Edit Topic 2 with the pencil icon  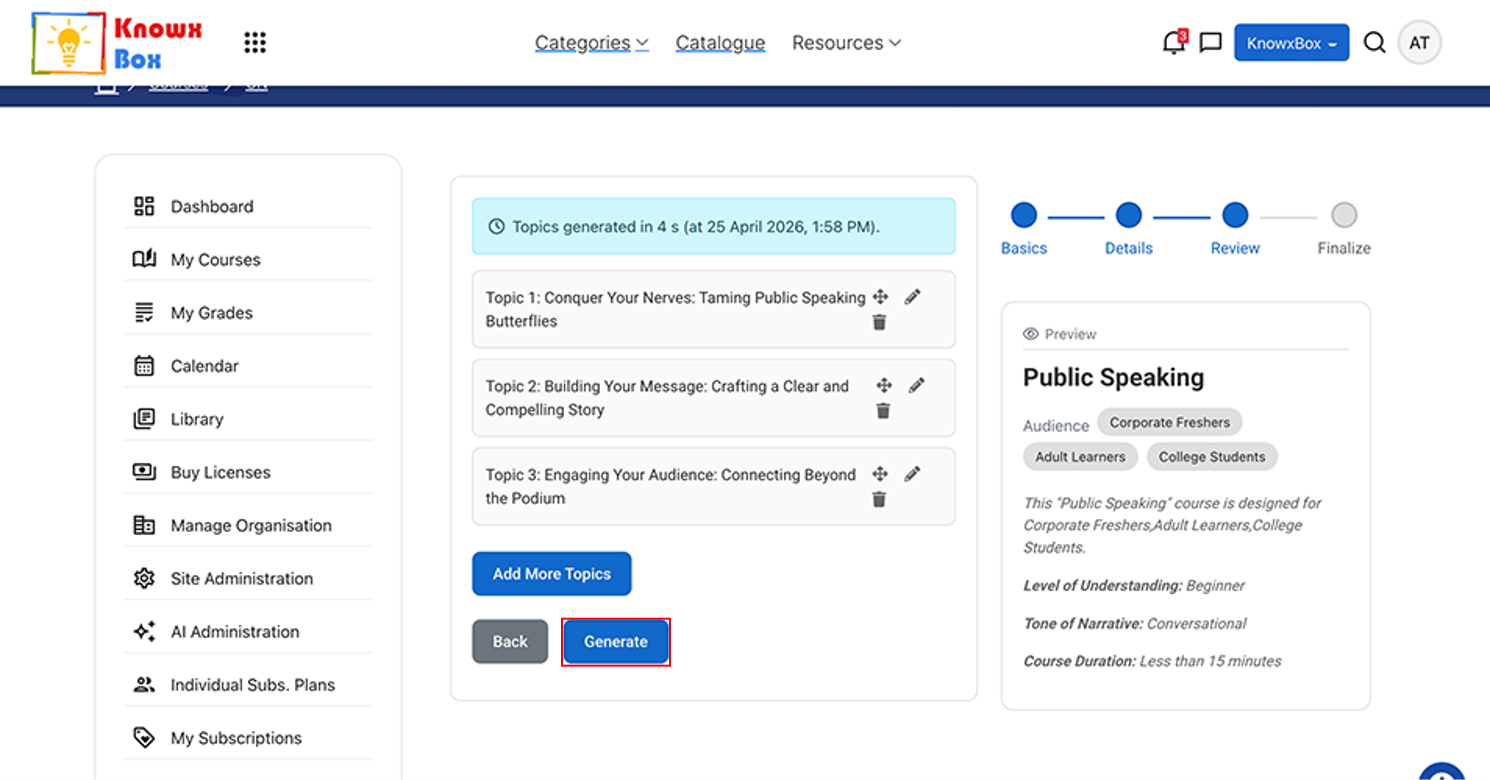tap(916, 385)
